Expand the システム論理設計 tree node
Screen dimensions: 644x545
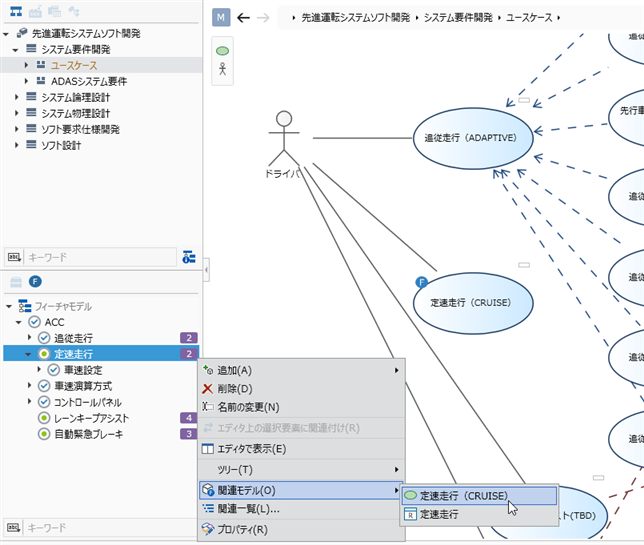(17, 97)
